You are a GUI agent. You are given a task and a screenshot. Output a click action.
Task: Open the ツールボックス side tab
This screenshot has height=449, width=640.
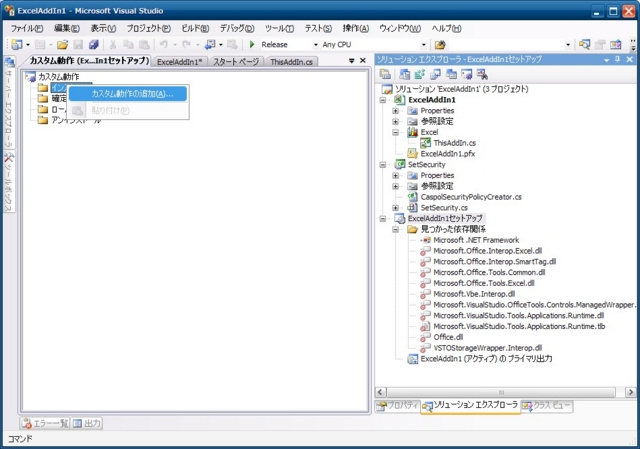pos(9,182)
